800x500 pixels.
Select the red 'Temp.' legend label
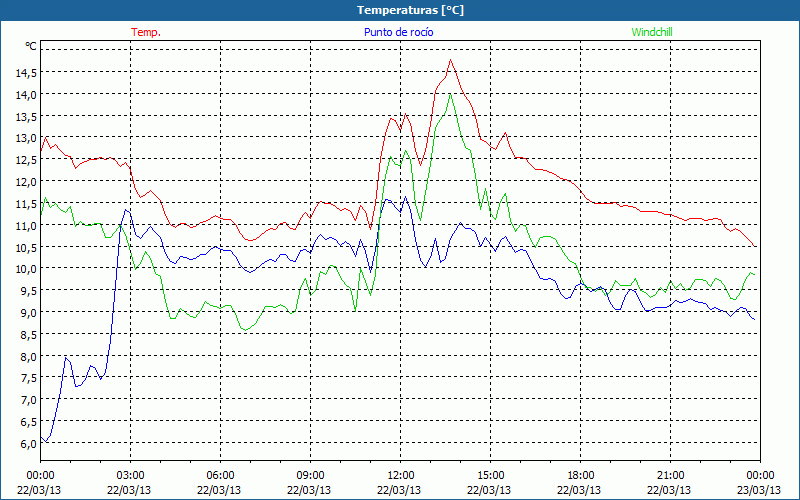[x=146, y=32]
